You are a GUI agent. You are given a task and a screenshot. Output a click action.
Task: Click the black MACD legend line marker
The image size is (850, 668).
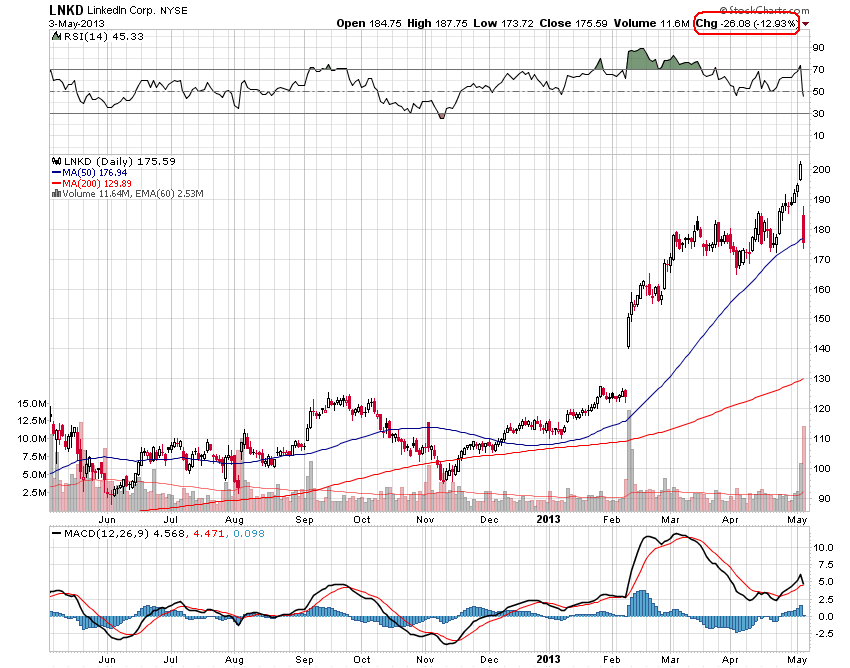pyautogui.click(x=56, y=534)
